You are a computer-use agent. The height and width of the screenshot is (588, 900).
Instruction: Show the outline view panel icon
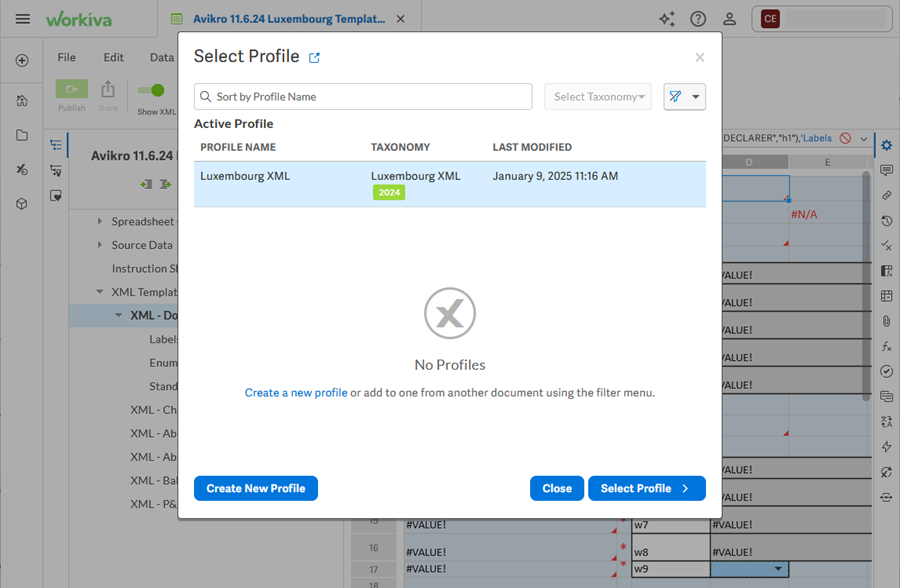click(56, 145)
